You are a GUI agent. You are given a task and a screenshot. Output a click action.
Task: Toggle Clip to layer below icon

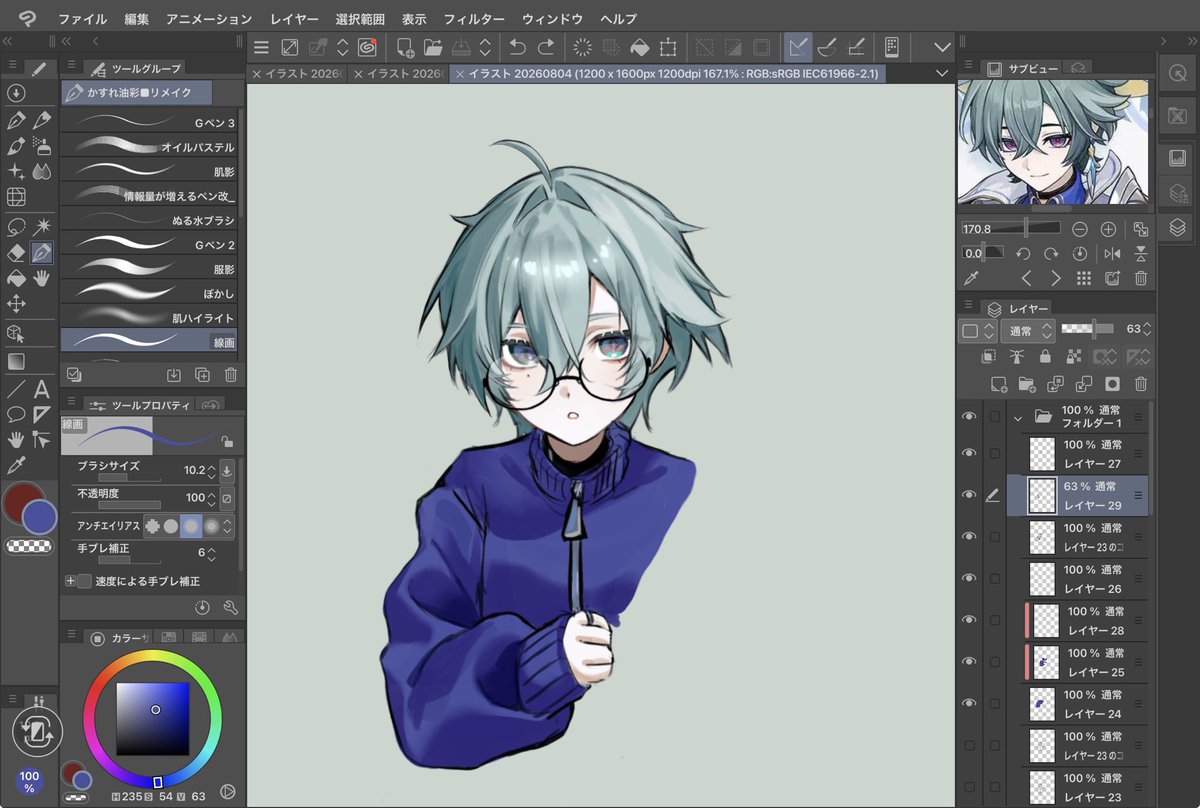pos(989,356)
